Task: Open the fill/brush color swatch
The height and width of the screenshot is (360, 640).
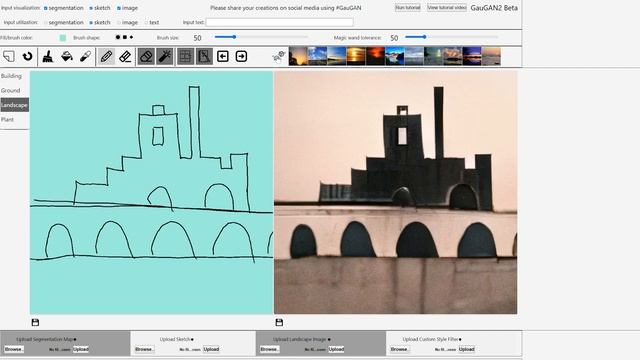Action: point(62,38)
